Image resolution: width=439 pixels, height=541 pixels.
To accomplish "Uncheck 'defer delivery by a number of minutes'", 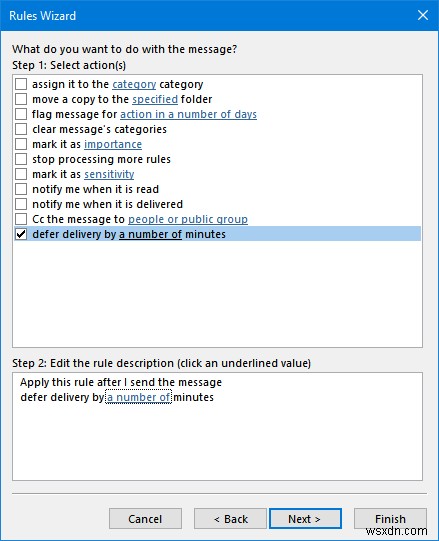I will 21,234.
